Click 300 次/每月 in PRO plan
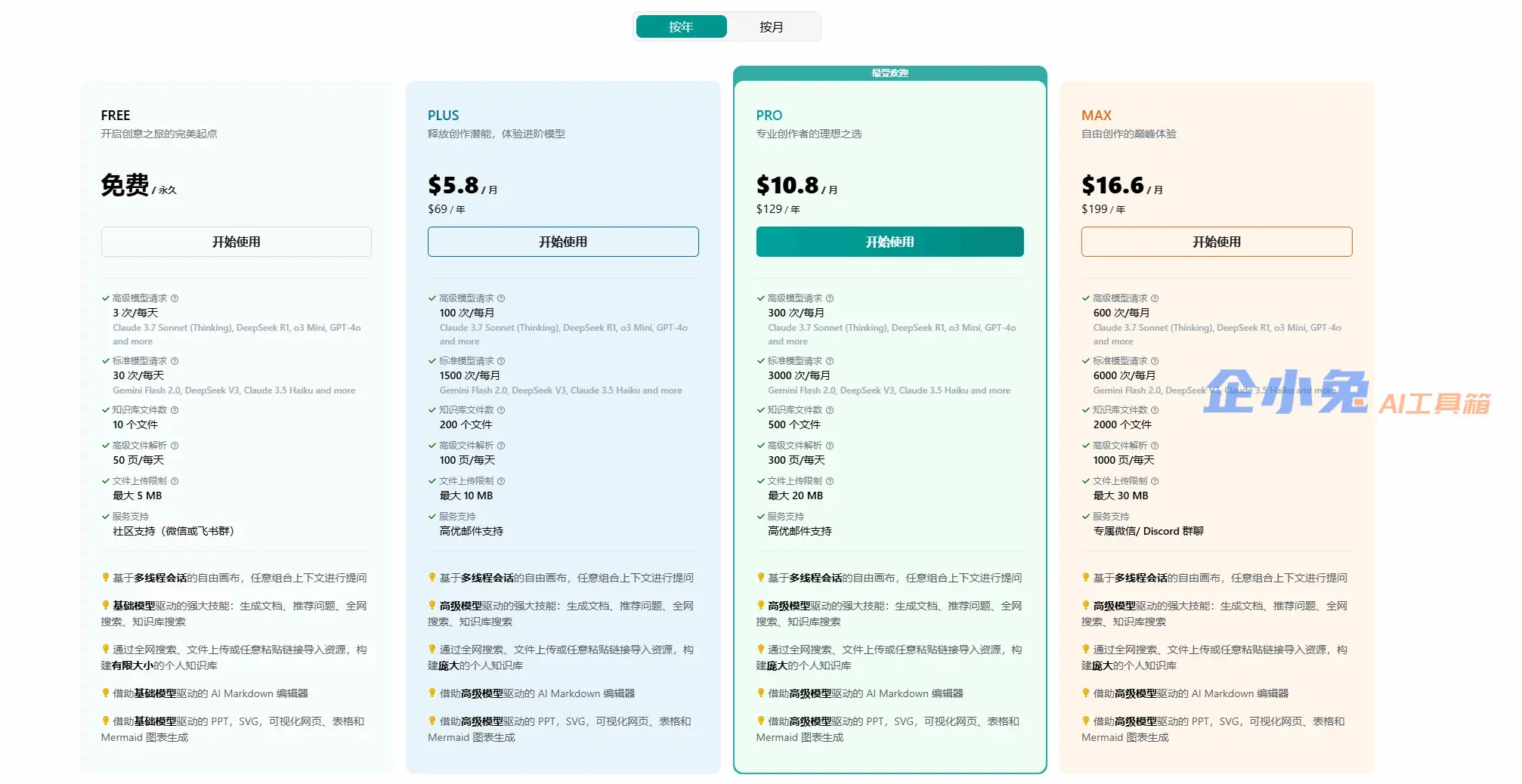Image resolution: width=1522 pixels, height=784 pixels. (x=796, y=313)
